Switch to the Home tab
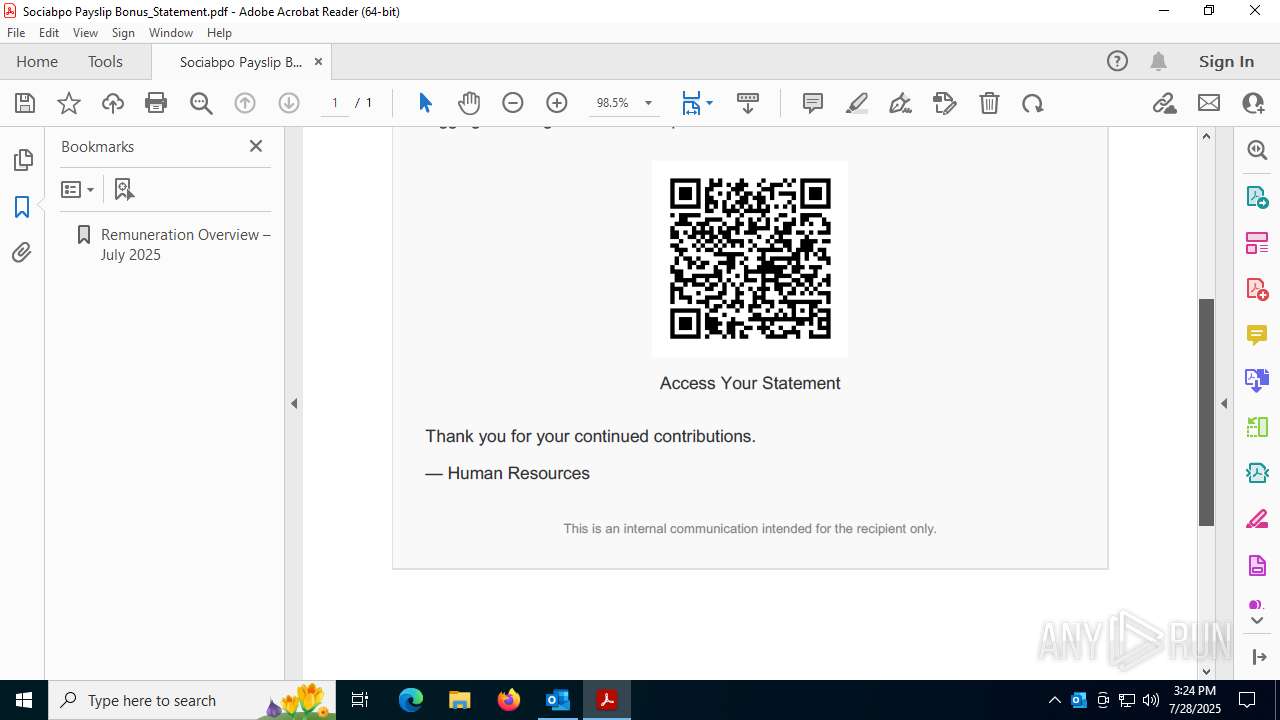Viewport: 1280px width, 720px height. pos(37,62)
